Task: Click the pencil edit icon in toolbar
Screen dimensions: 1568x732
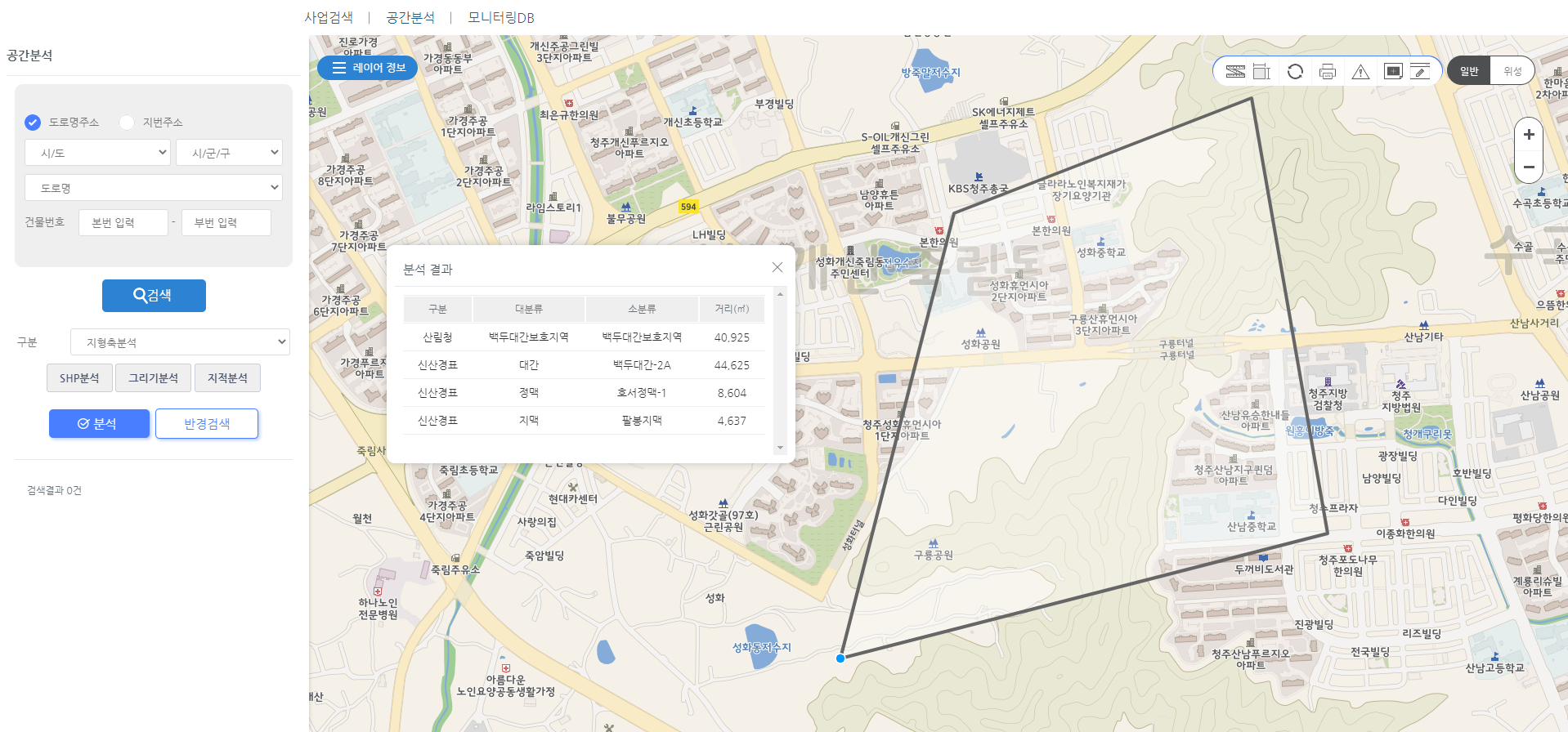Action: point(1421,72)
